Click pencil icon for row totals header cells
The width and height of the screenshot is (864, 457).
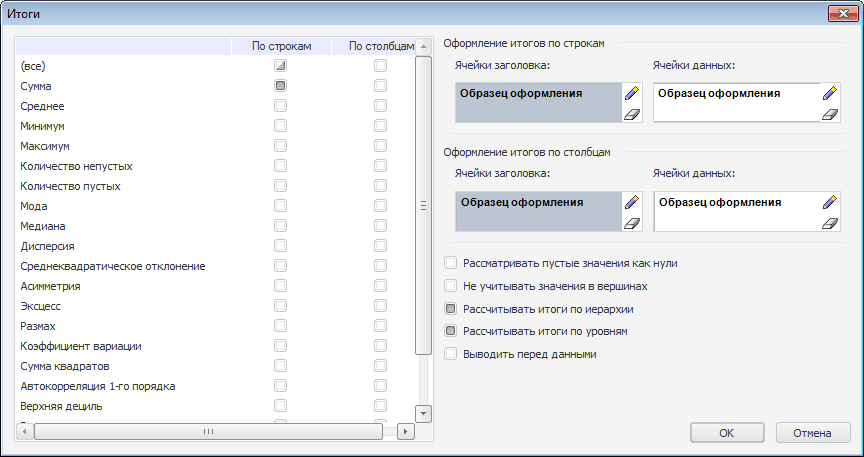pyautogui.click(x=631, y=93)
